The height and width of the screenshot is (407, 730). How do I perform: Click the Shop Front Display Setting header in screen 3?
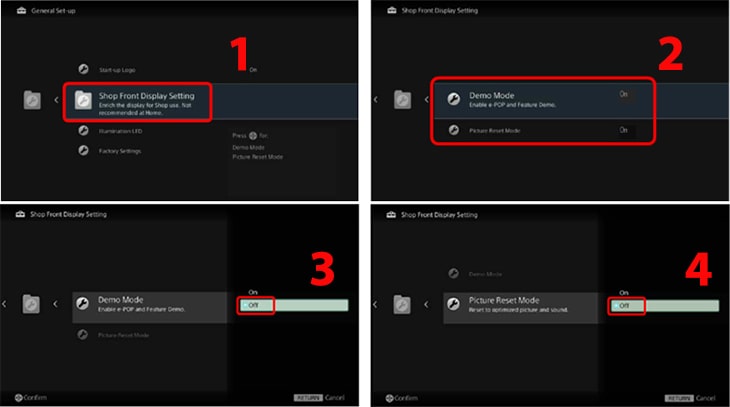(x=68, y=214)
